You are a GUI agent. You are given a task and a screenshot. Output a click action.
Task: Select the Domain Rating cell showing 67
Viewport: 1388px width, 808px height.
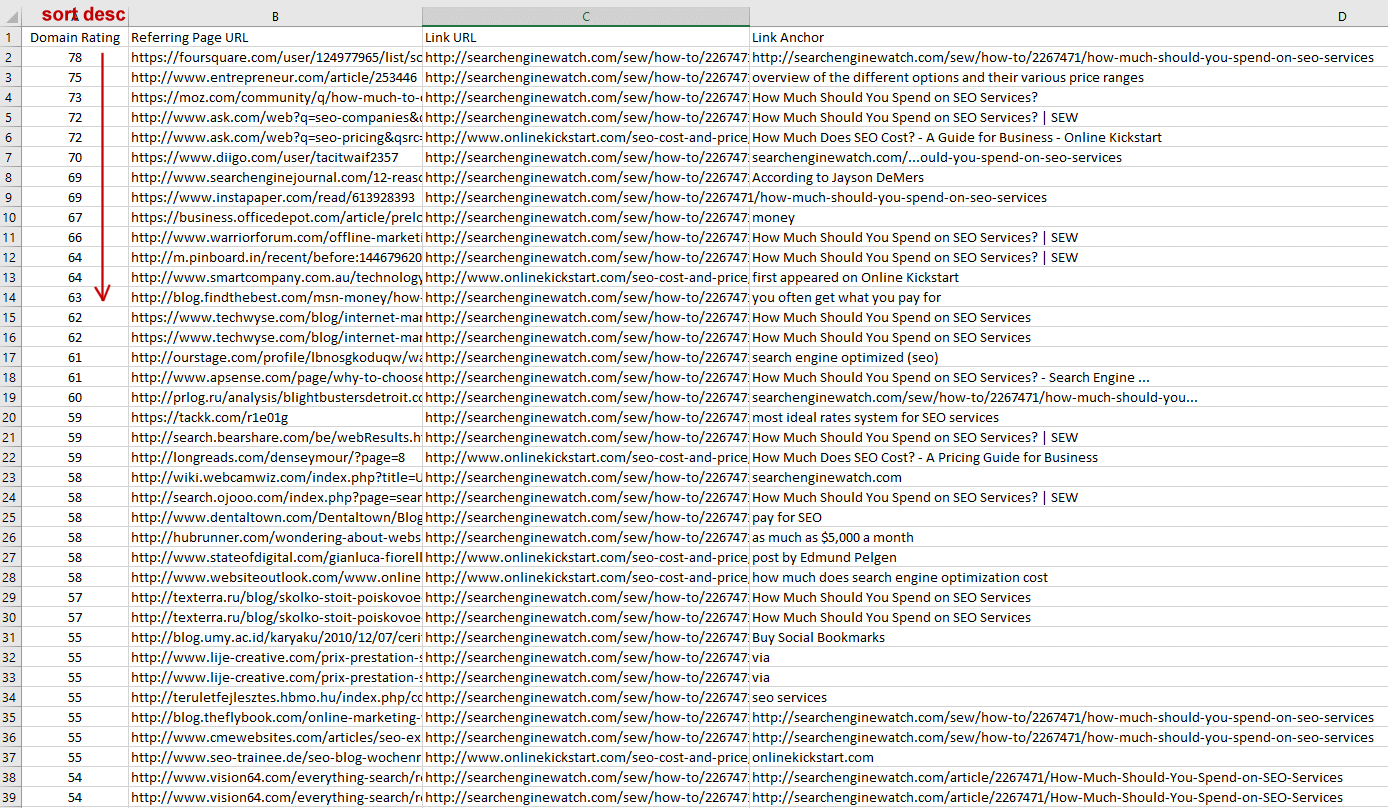pyautogui.click(x=75, y=217)
